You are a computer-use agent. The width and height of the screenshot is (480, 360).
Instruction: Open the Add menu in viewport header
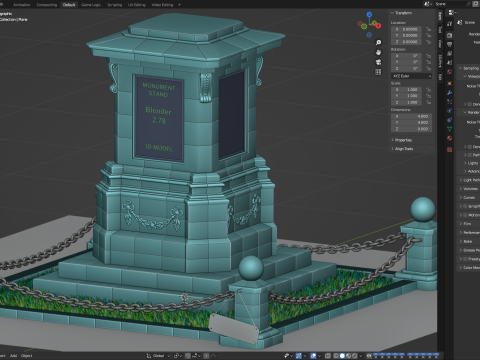(x=13, y=356)
